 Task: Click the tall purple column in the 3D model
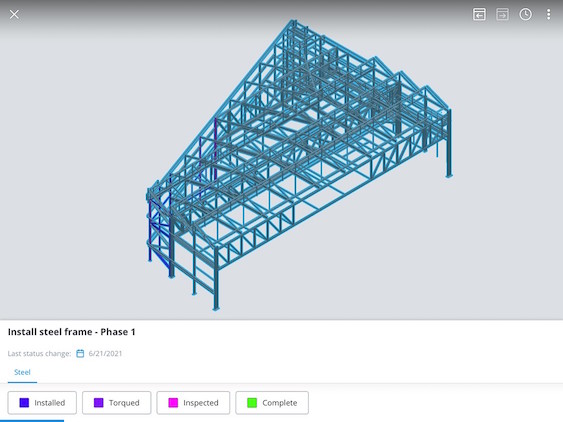click(x=215, y=147)
